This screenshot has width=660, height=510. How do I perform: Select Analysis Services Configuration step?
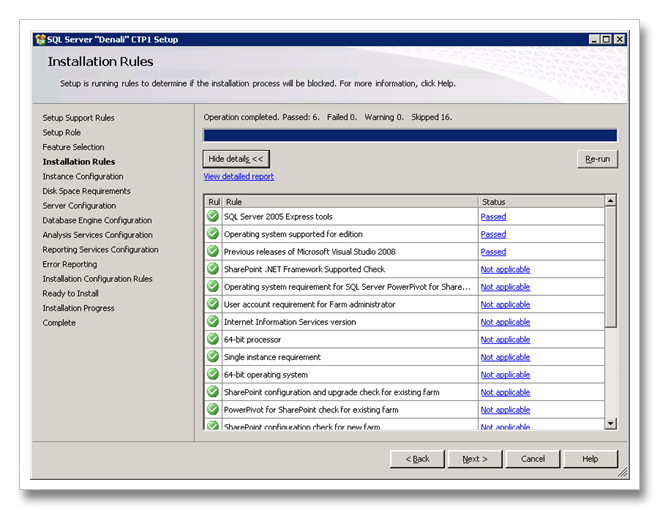tap(98, 235)
